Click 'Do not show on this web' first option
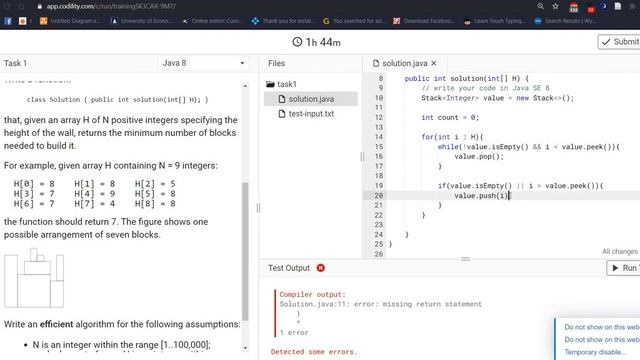Viewport: 640px width, 360px height. coord(602,327)
